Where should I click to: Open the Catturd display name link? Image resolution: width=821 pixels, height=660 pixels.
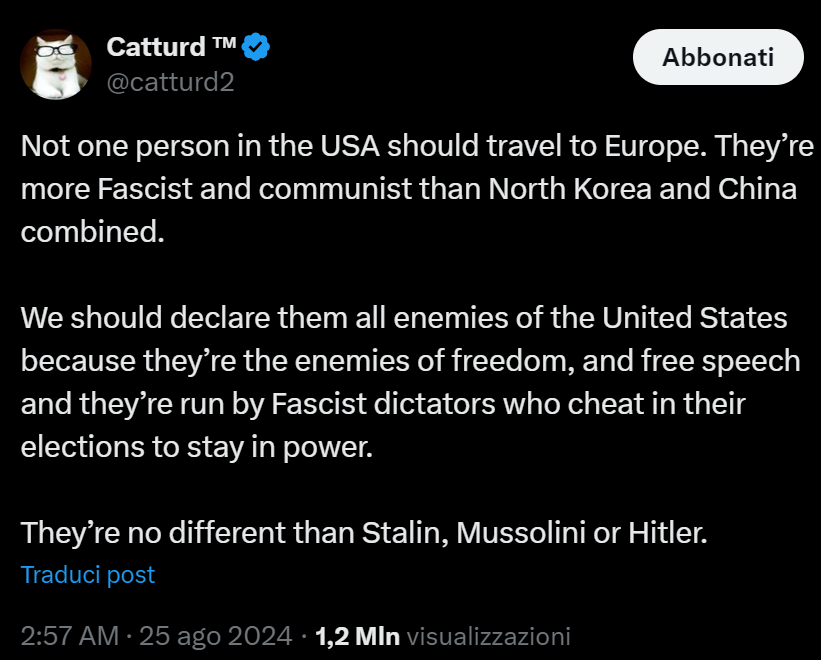[154, 46]
